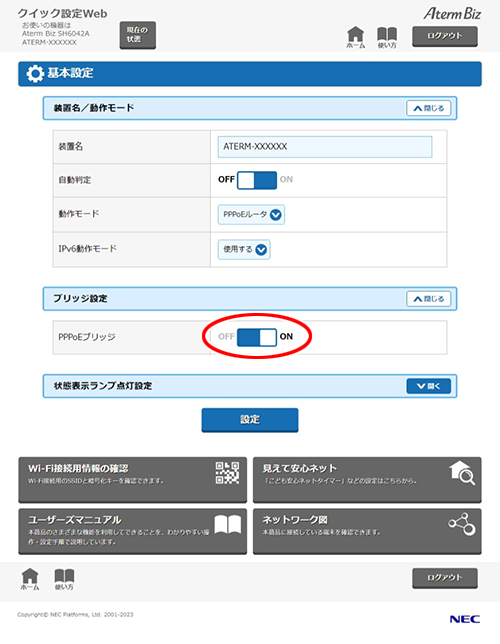Click the open book icon in ユーザーズマニュアル
Image resolution: width=500 pixels, height=644 pixels.
coord(228,524)
